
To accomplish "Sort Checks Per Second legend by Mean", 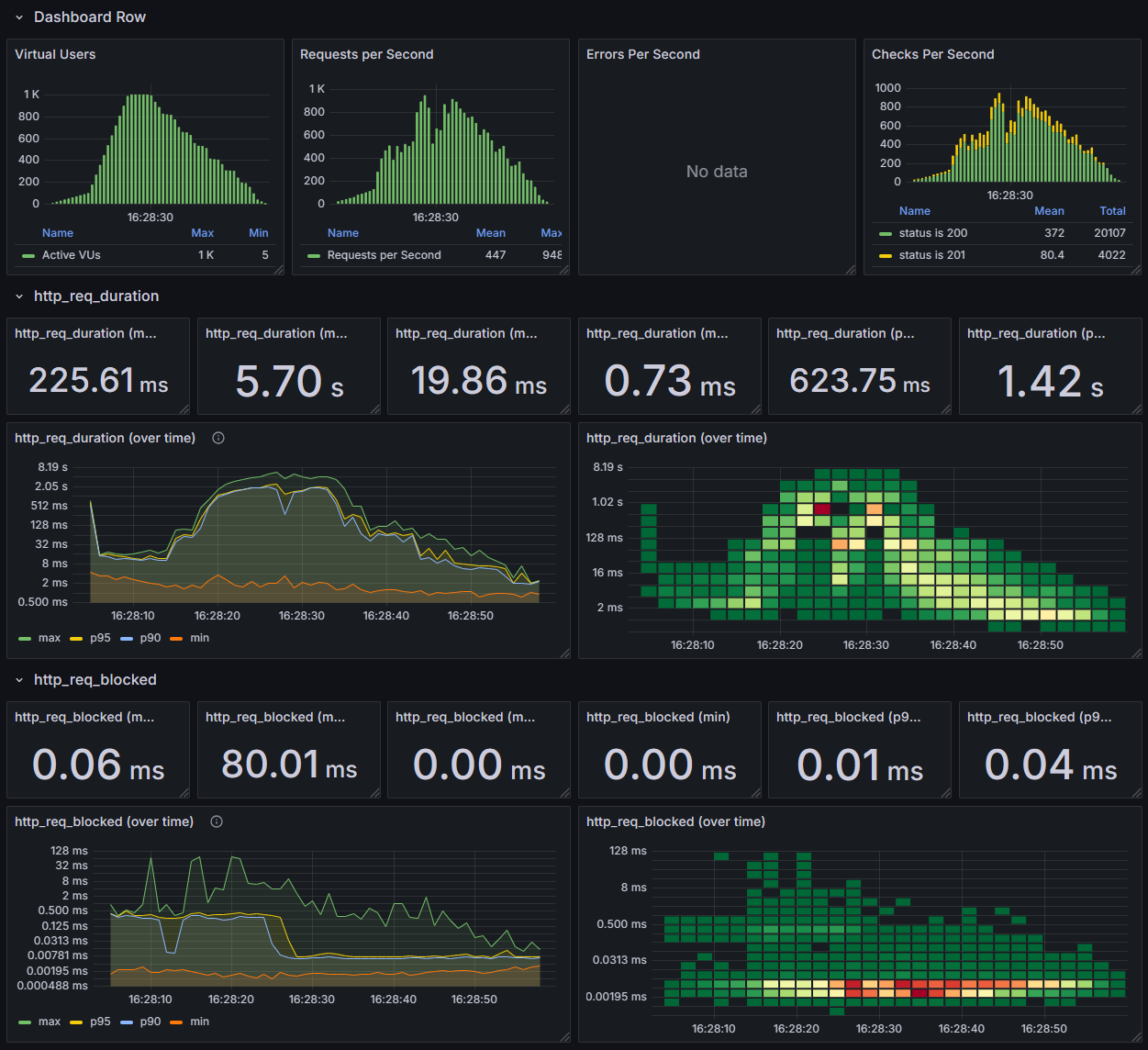I will tap(1050, 211).
